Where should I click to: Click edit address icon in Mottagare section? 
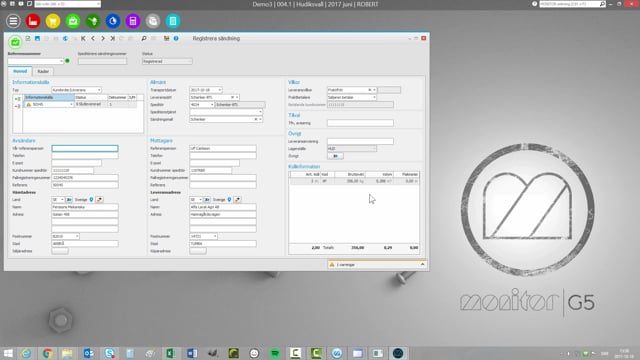(x=237, y=200)
